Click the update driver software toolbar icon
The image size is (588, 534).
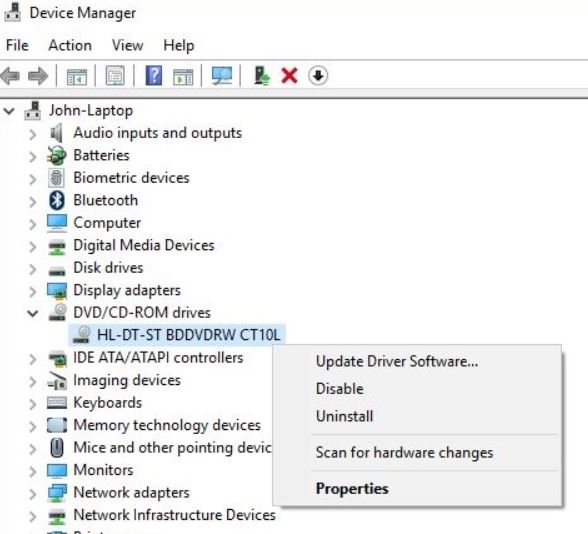262,75
